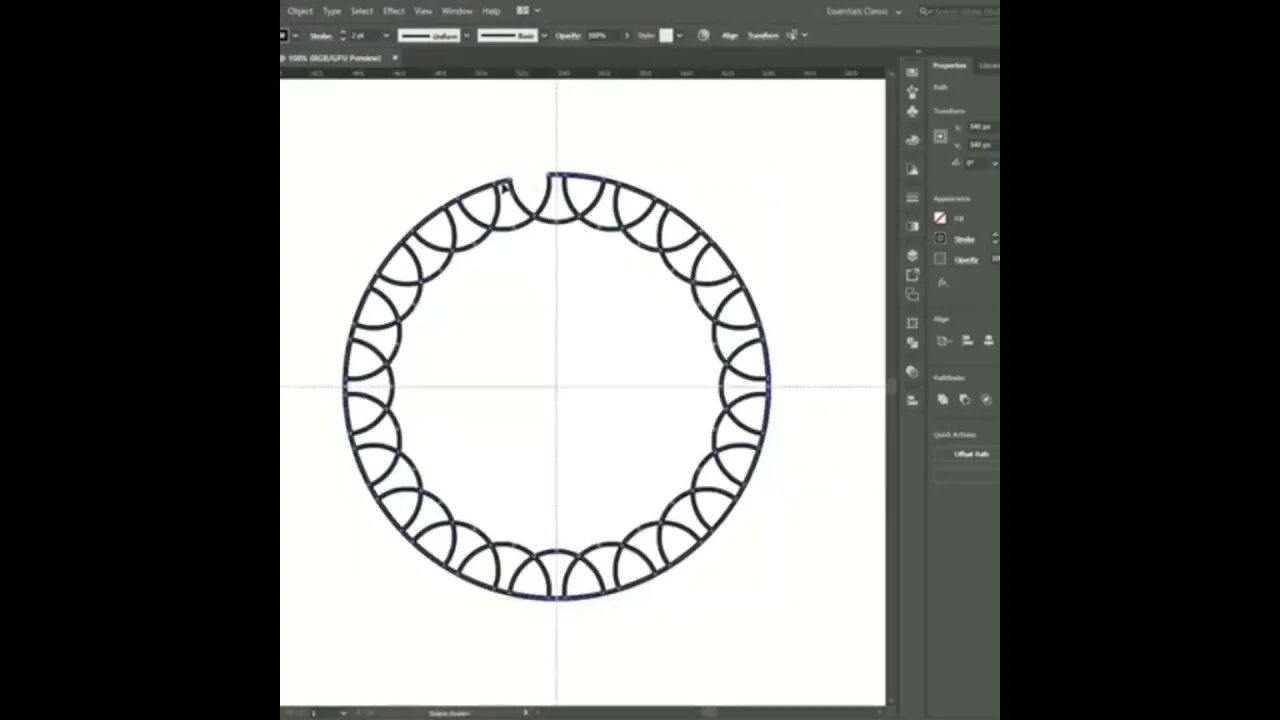Open the Effect menu

pyautogui.click(x=394, y=11)
